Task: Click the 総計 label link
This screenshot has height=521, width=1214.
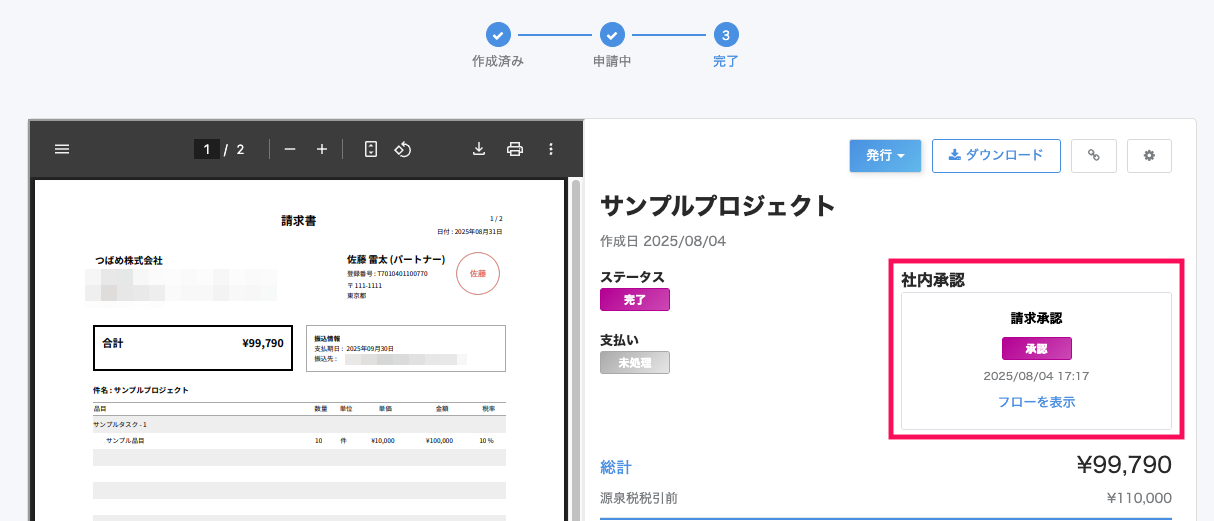Action: 616,467
